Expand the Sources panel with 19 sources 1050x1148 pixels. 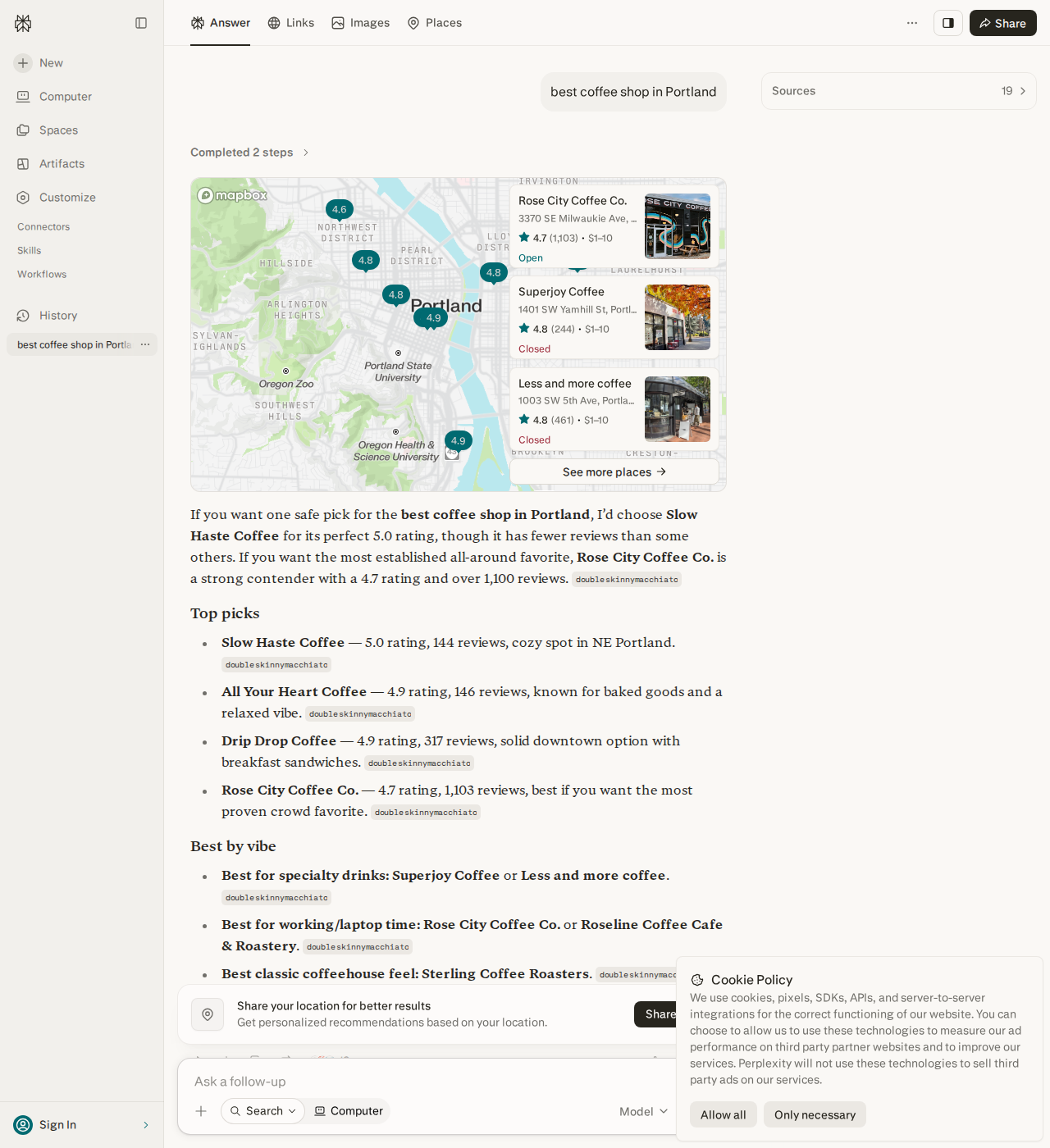coord(899,91)
